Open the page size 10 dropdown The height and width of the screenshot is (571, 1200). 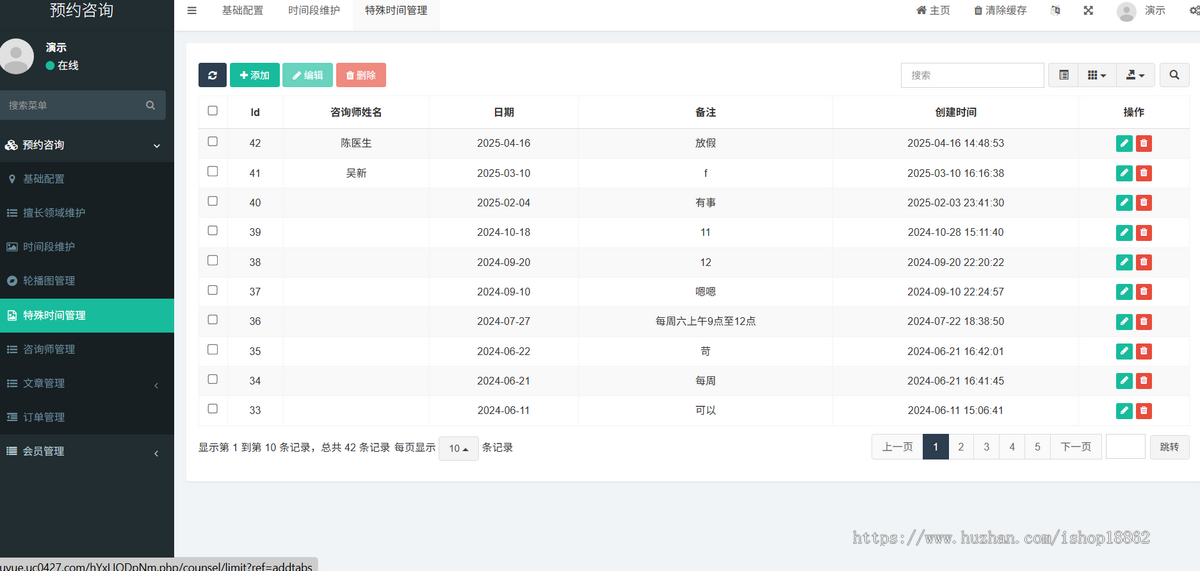[459, 448]
